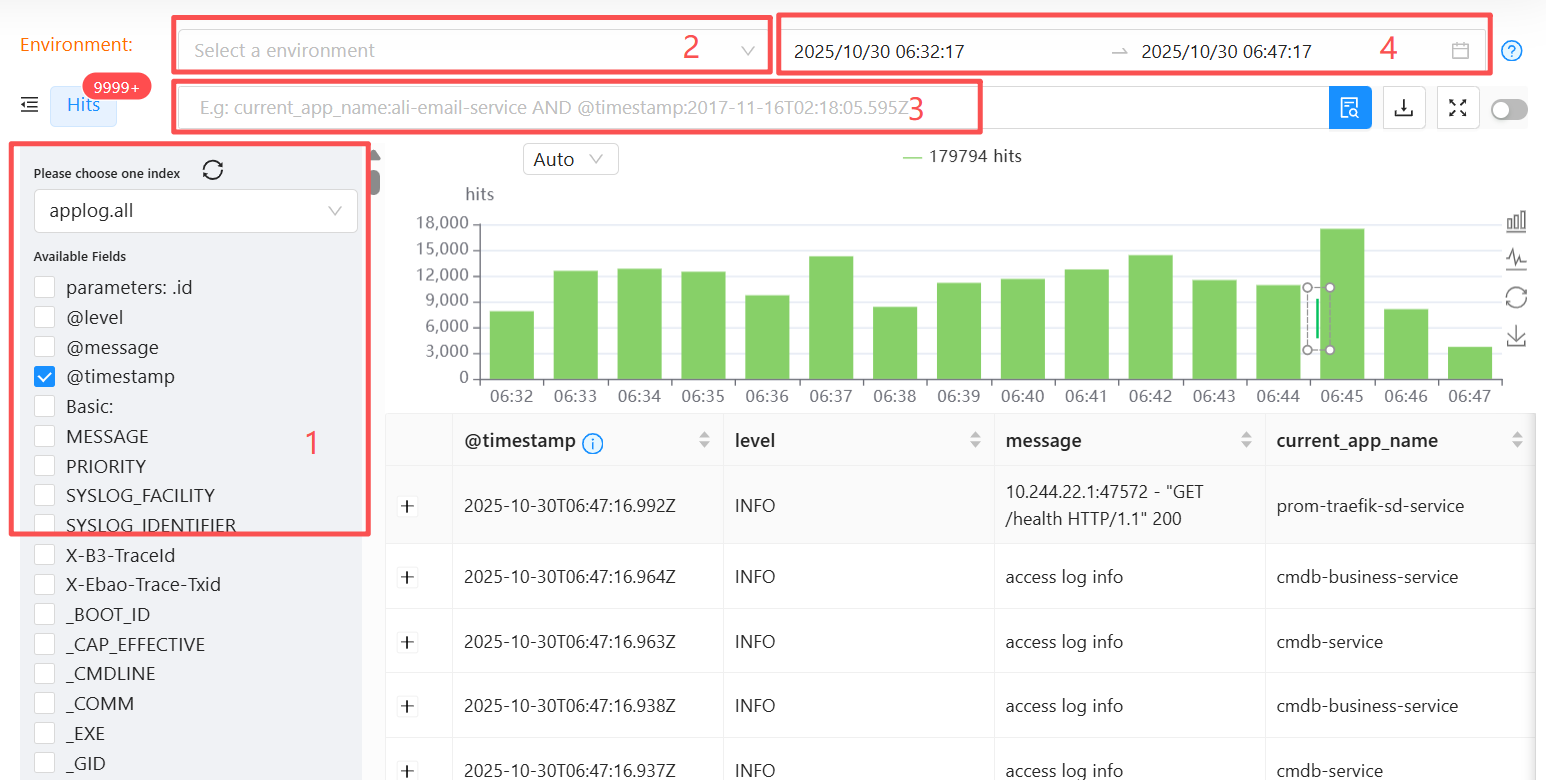Check the @message field checkbox
1546x780 pixels.
44,347
